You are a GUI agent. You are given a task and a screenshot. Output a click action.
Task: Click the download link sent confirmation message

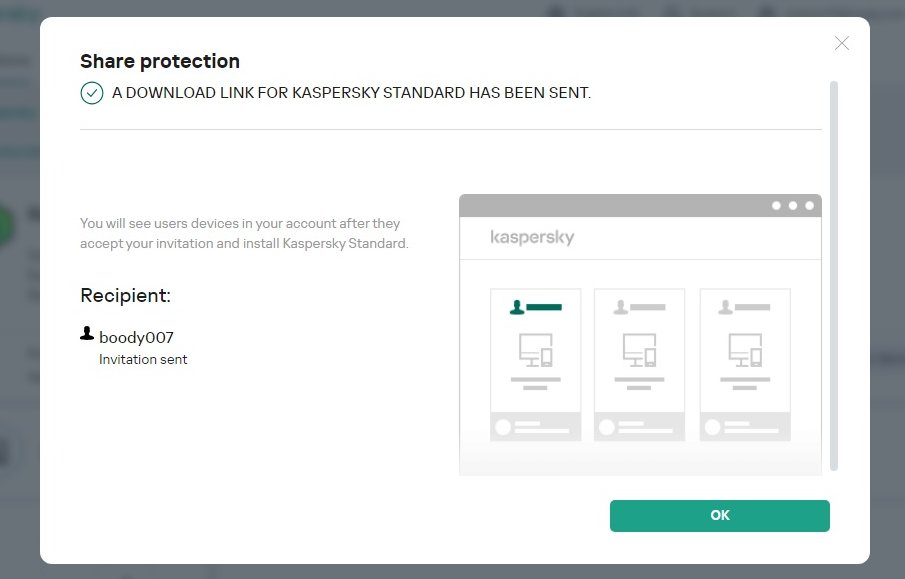[351, 93]
